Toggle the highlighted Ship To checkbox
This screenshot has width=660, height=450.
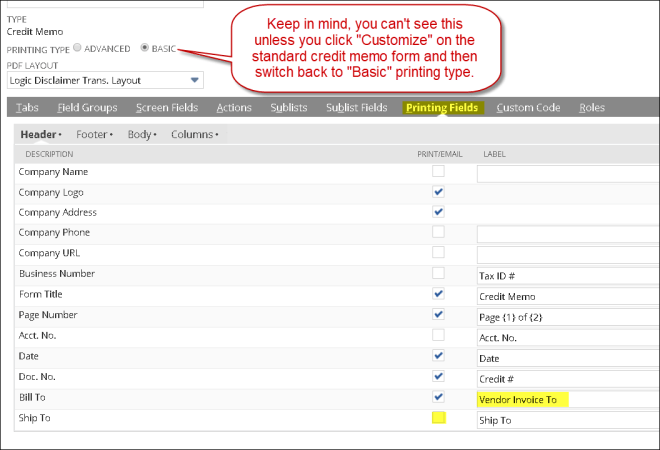(438, 418)
